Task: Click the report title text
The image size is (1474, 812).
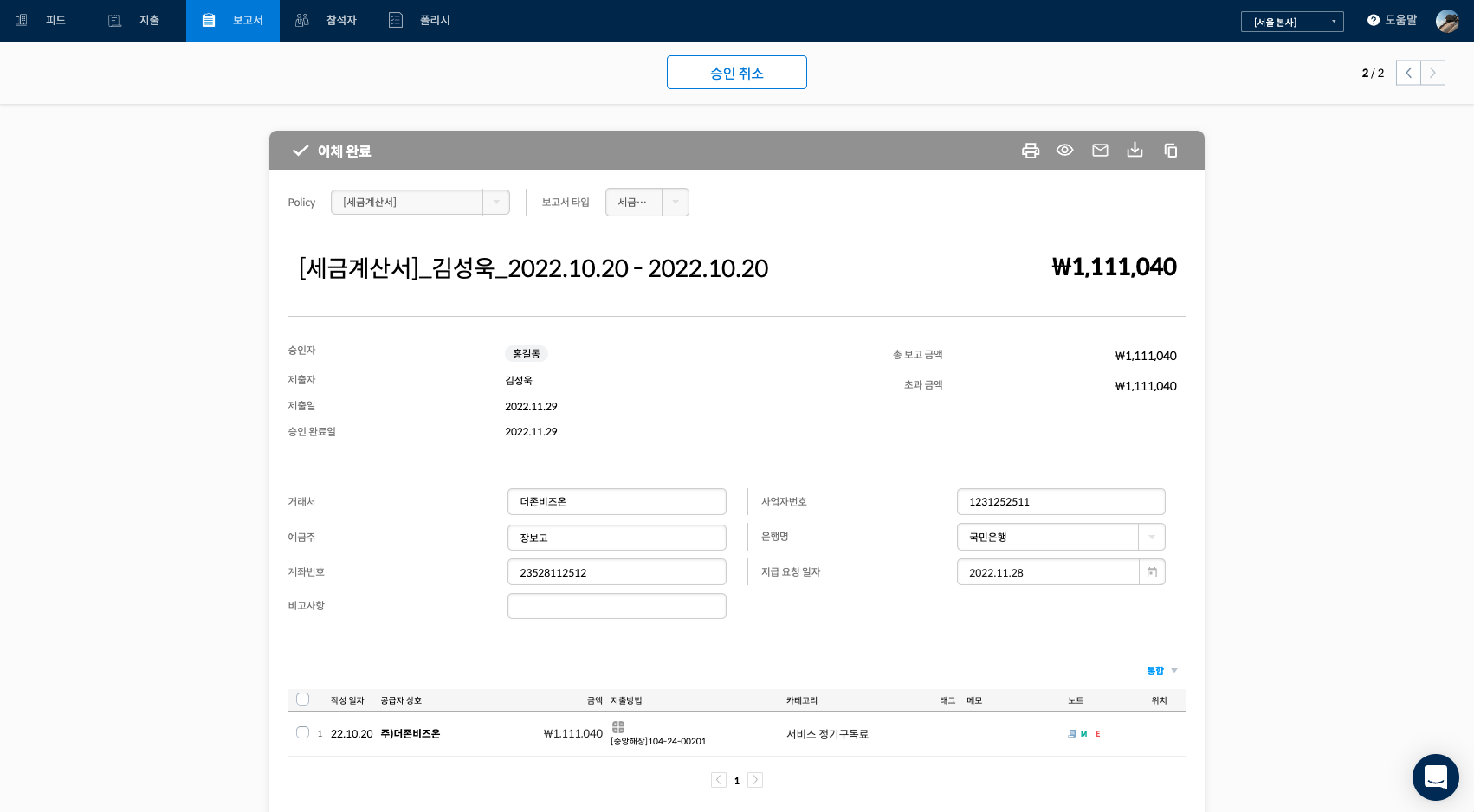Action: [x=533, y=268]
